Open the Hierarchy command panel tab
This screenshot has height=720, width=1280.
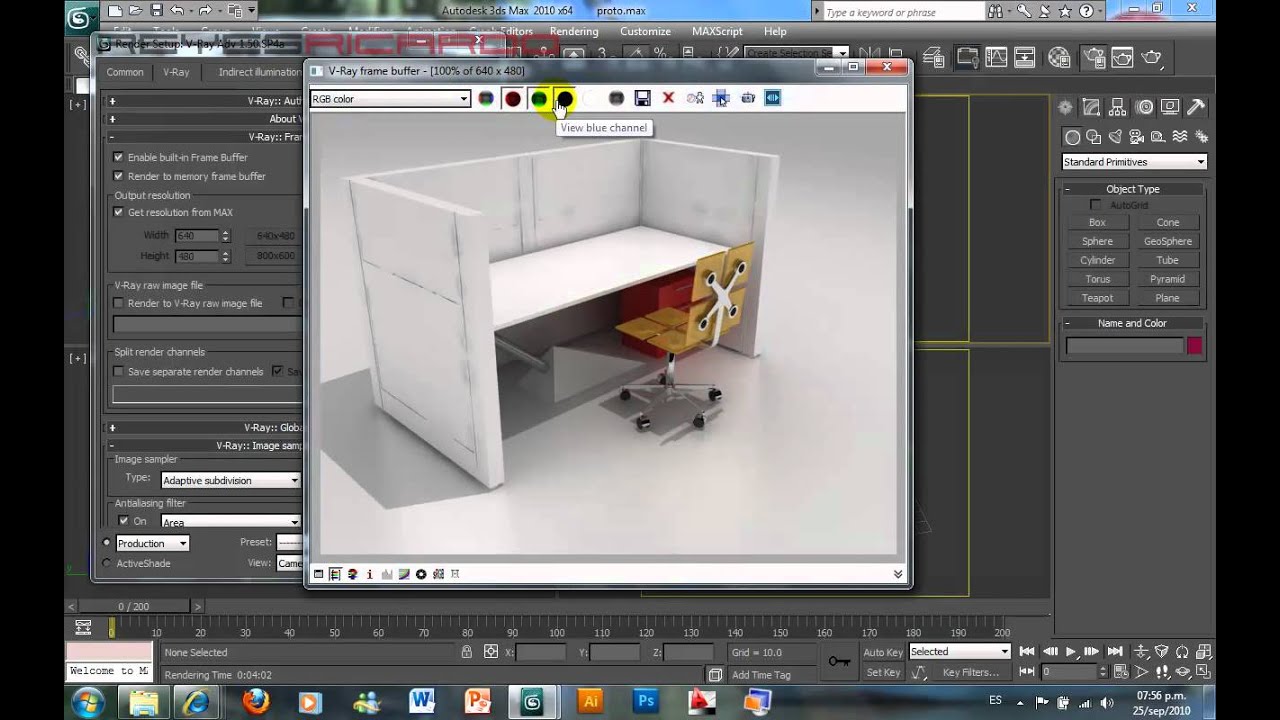tap(1118, 108)
